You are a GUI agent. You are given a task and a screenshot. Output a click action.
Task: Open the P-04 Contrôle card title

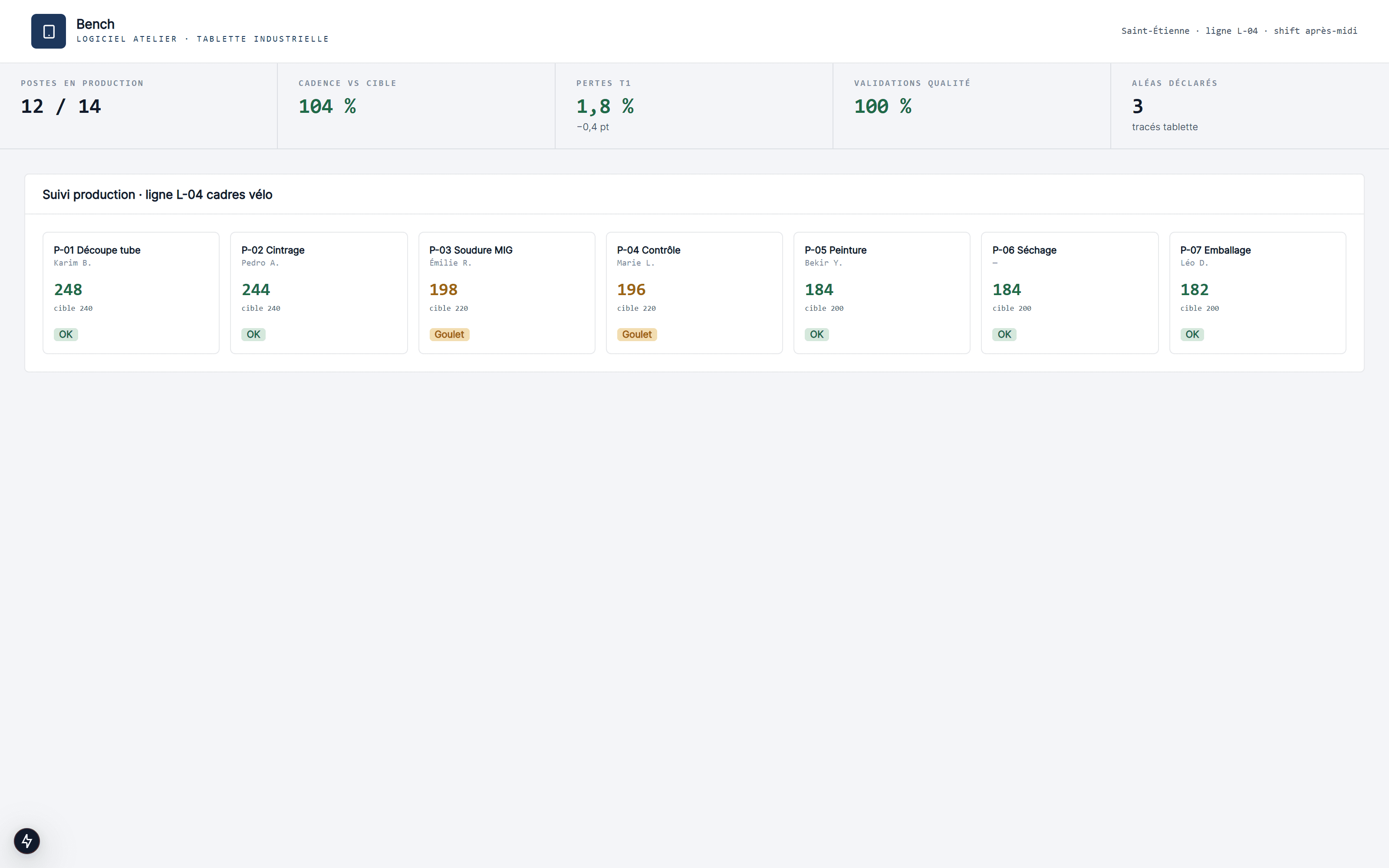point(648,250)
